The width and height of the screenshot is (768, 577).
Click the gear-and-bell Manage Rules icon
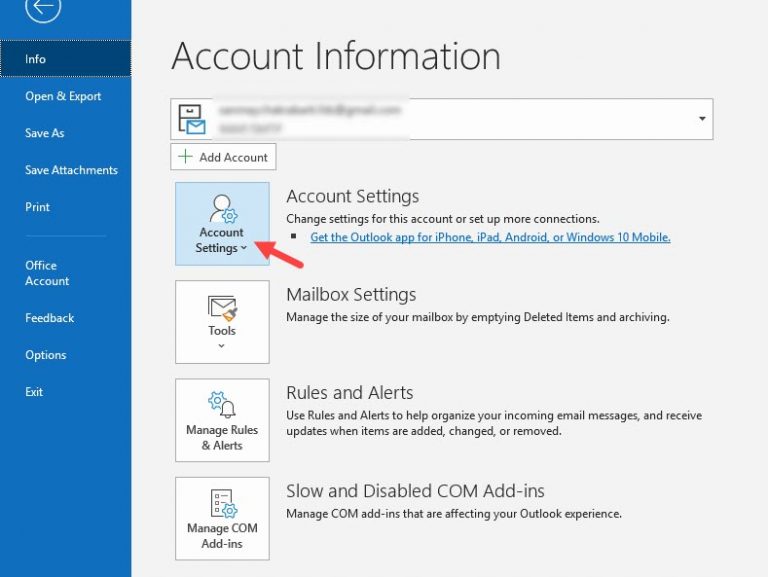pyautogui.click(x=222, y=405)
